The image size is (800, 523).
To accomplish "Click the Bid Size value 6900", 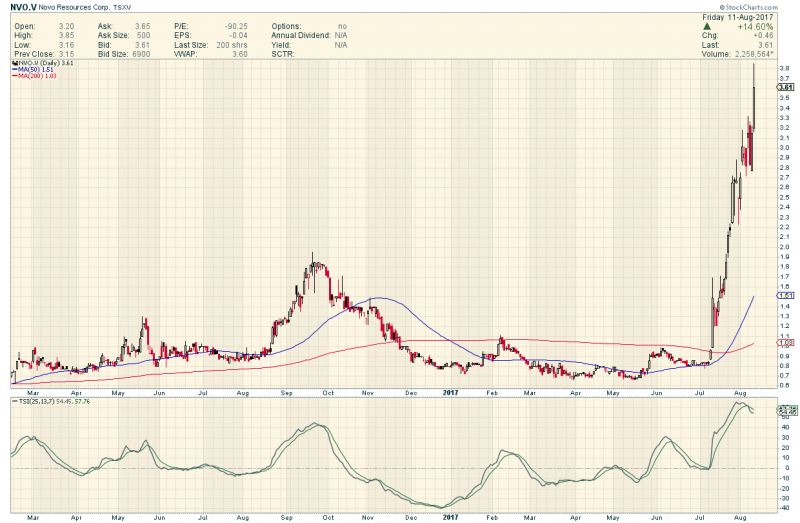I will point(141,54).
